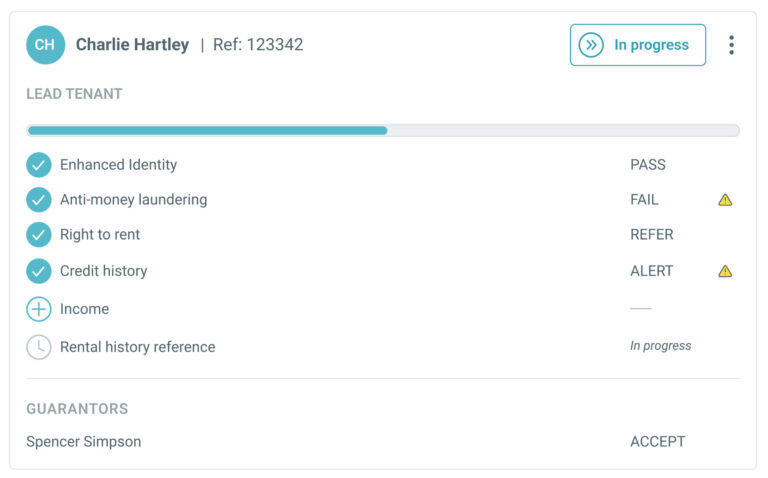This screenshot has width=768, height=478.
Task: Click the Credit history checkmark icon
Action: [39, 271]
